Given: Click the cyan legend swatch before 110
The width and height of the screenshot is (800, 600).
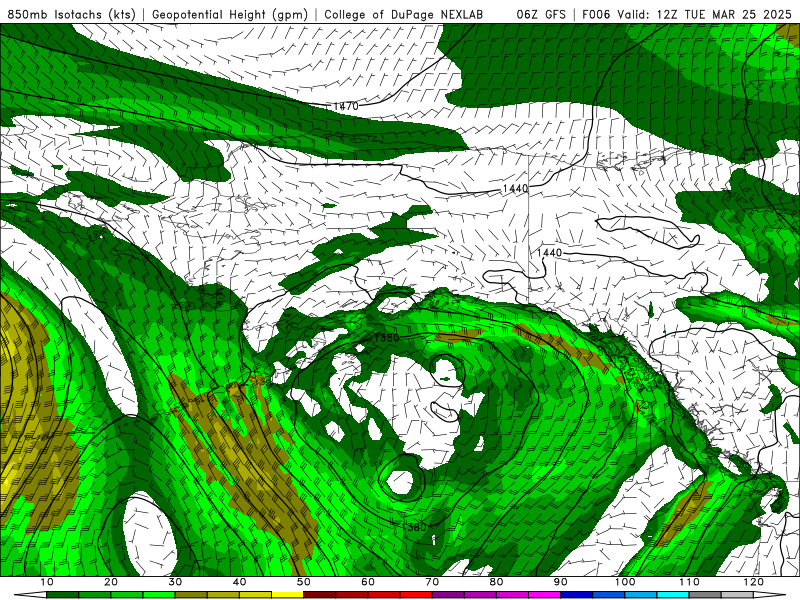Looking at the screenshot, I should (x=673, y=595).
